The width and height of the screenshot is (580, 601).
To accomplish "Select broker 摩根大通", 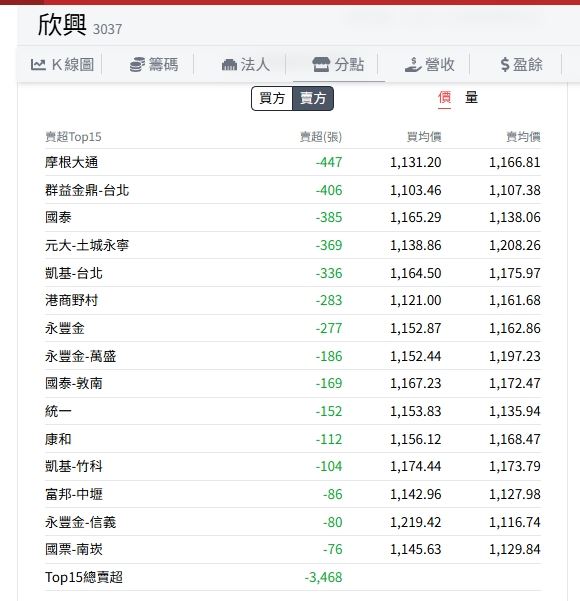I will point(71,163).
